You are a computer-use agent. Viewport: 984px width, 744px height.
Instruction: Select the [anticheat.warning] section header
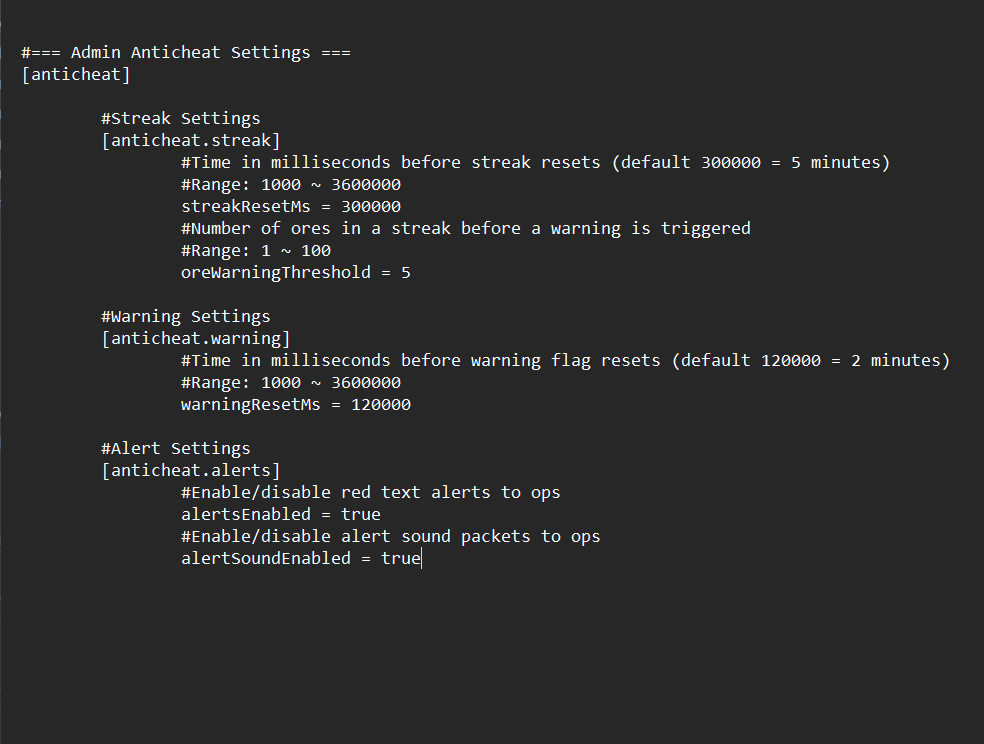[x=195, y=338]
